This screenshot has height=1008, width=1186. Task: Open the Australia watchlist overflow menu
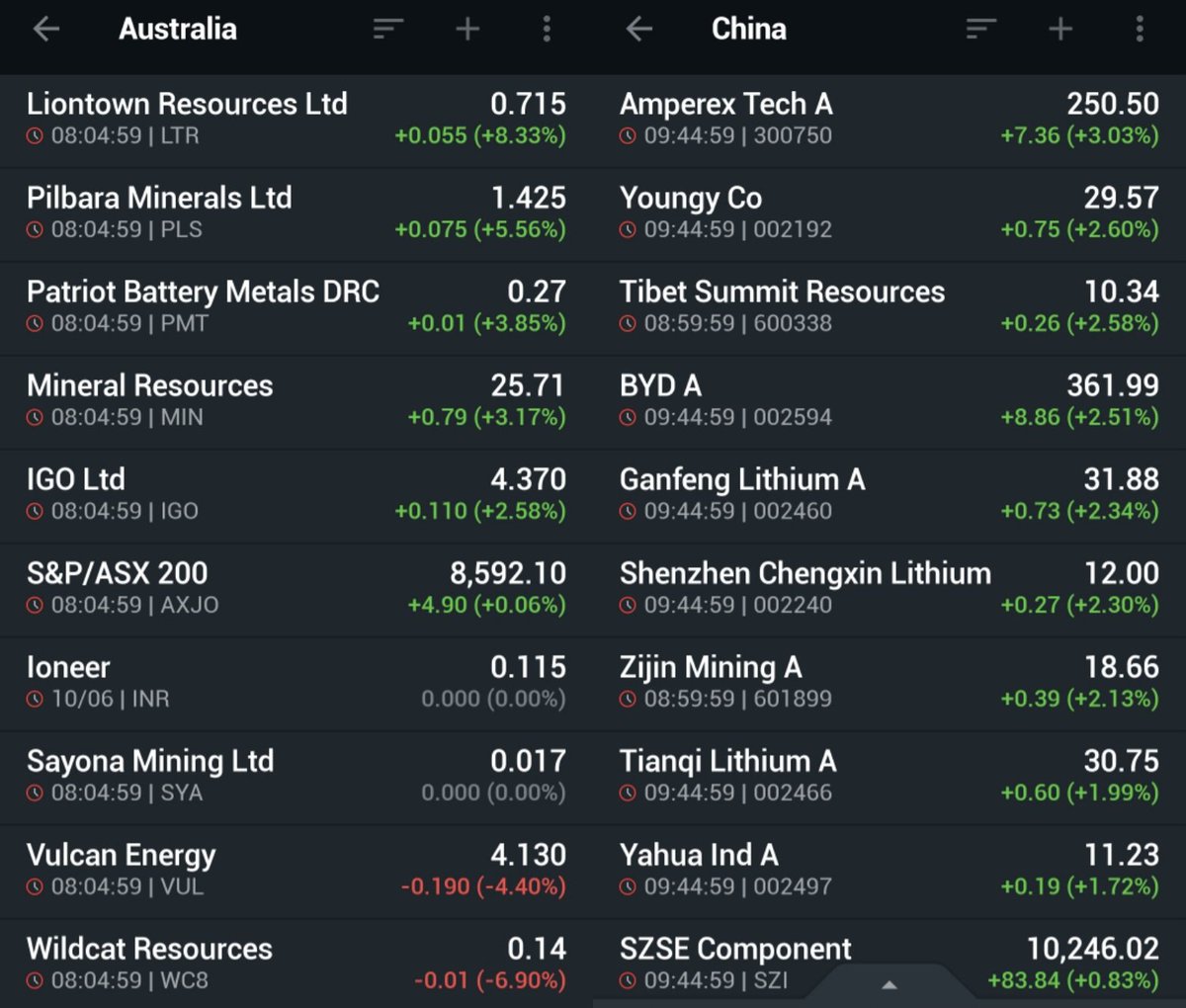[x=547, y=30]
